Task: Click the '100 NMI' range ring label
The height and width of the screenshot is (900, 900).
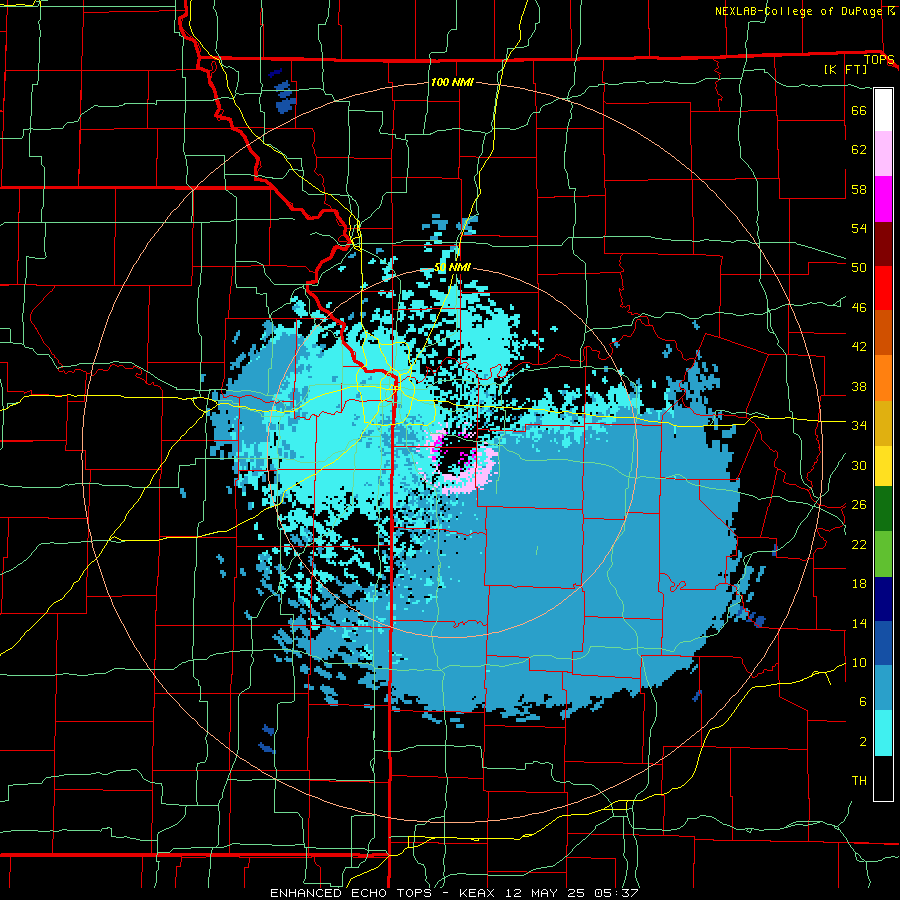Action: pos(452,83)
